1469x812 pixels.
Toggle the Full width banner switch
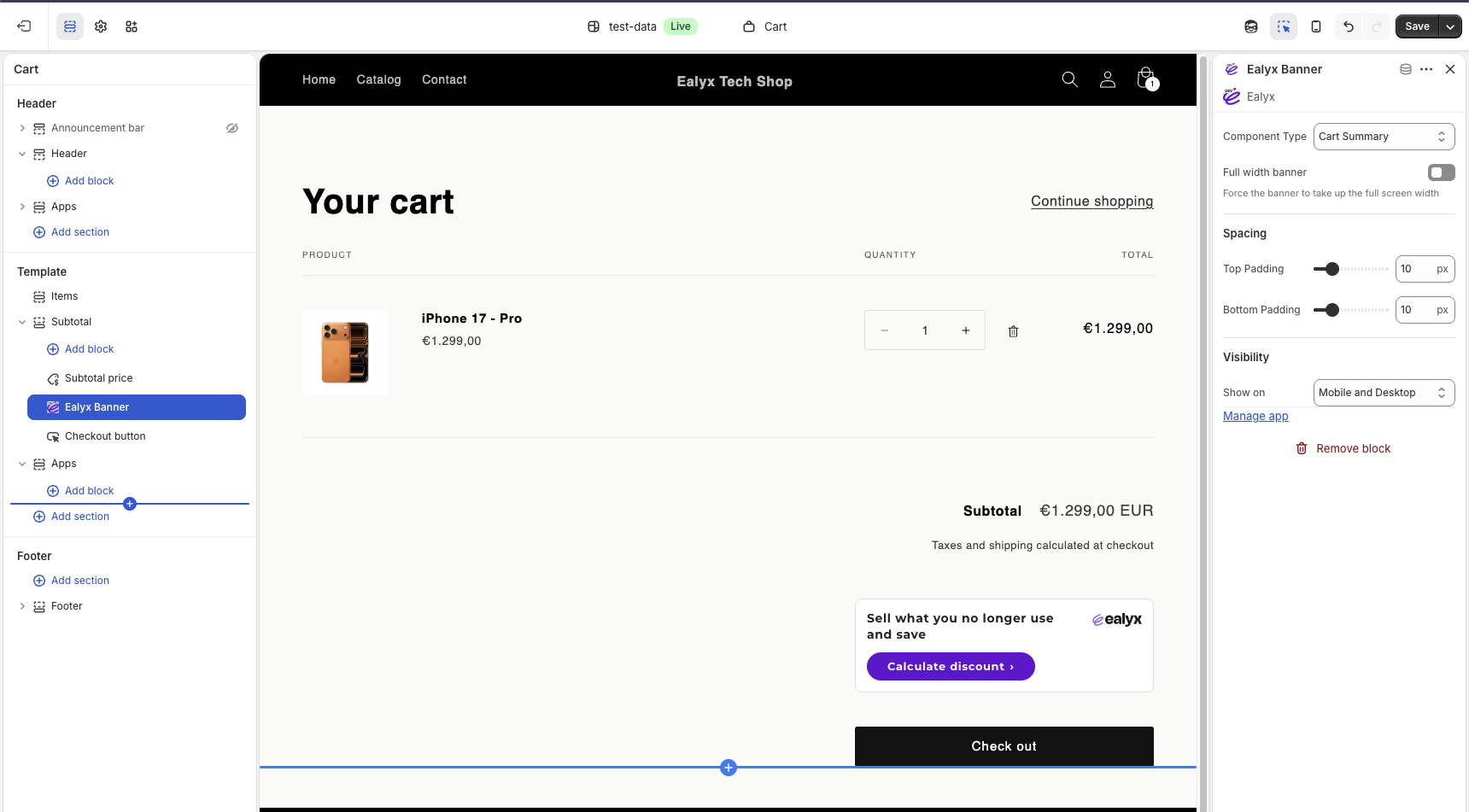point(1441,172)
